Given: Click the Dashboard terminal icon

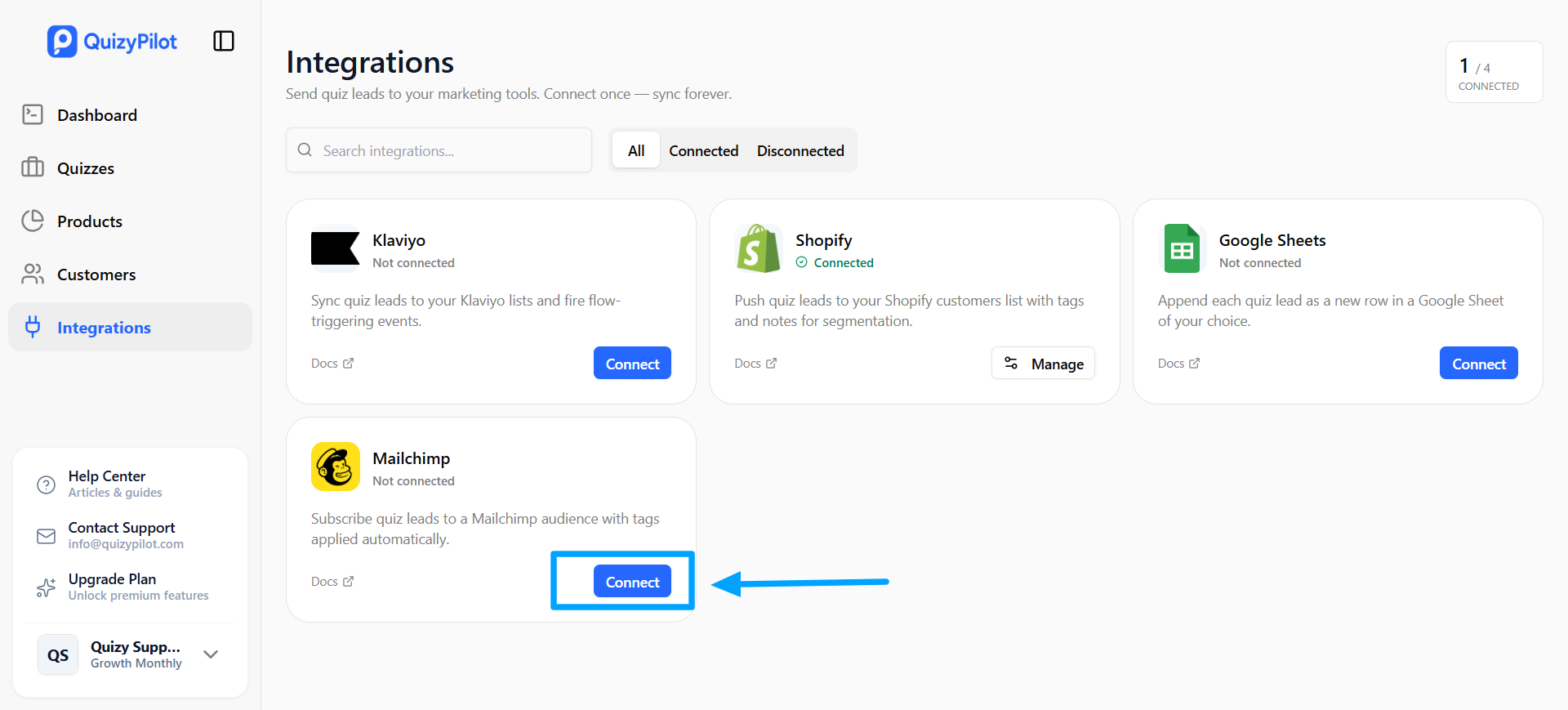Looking at the screenshot, I should [33, 114].
